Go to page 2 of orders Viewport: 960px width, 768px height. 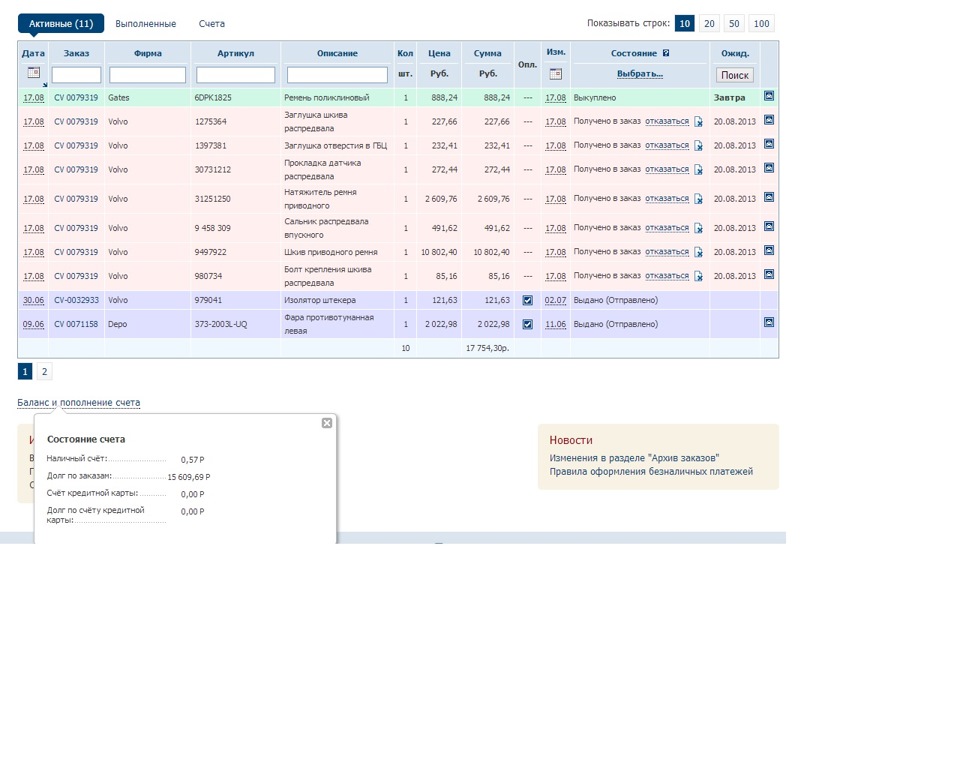pyautogui.click(x=45, y=371)
